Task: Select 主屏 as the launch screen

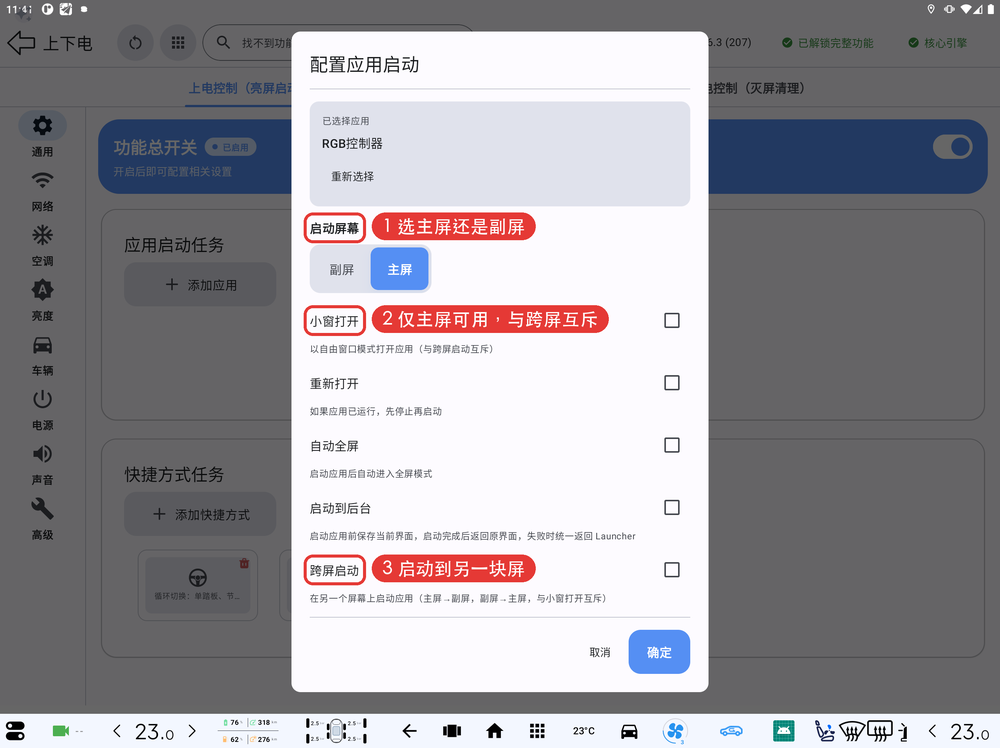Action: coord(400,269)
